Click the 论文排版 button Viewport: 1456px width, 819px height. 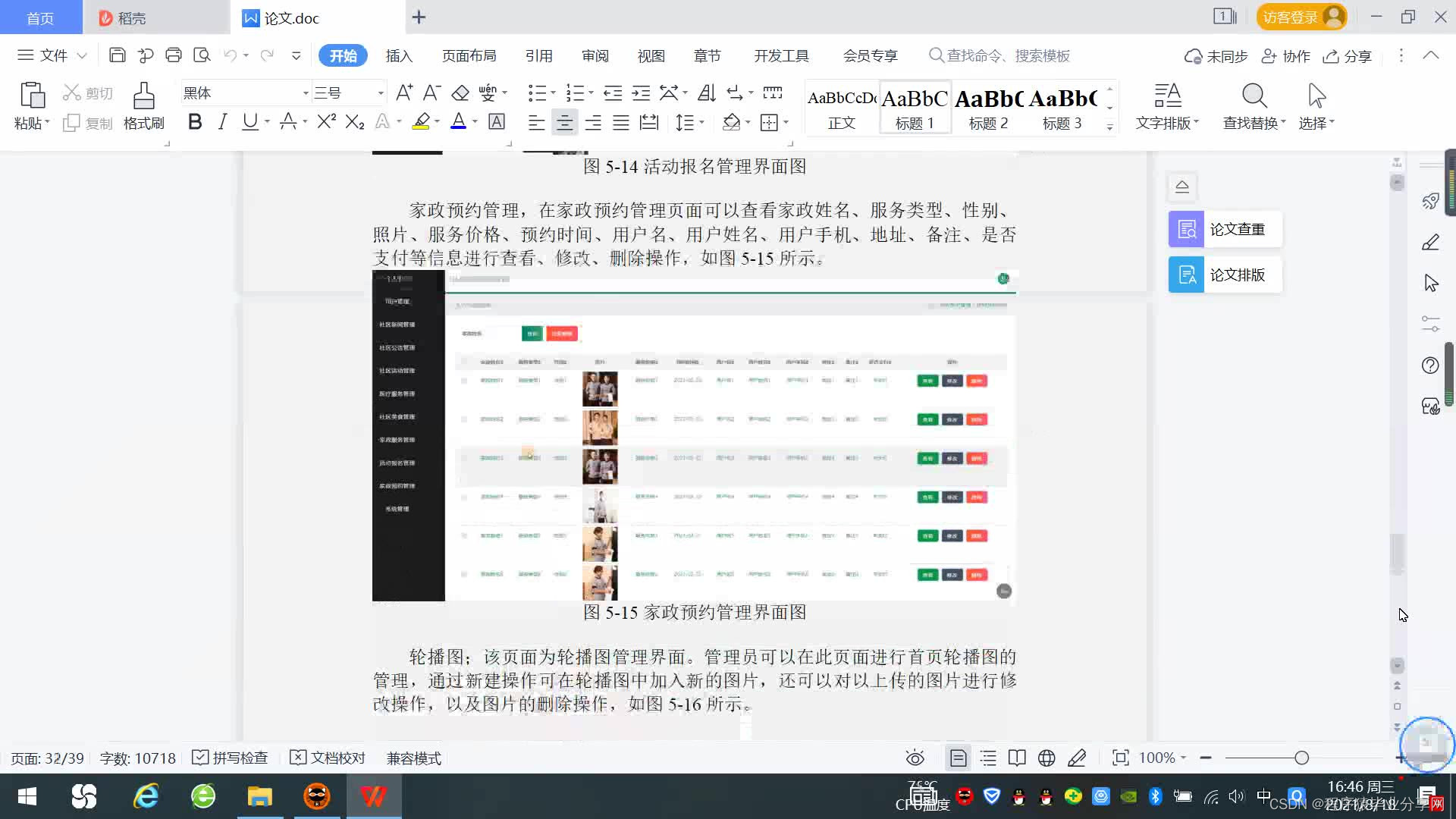click(1225, 275)
